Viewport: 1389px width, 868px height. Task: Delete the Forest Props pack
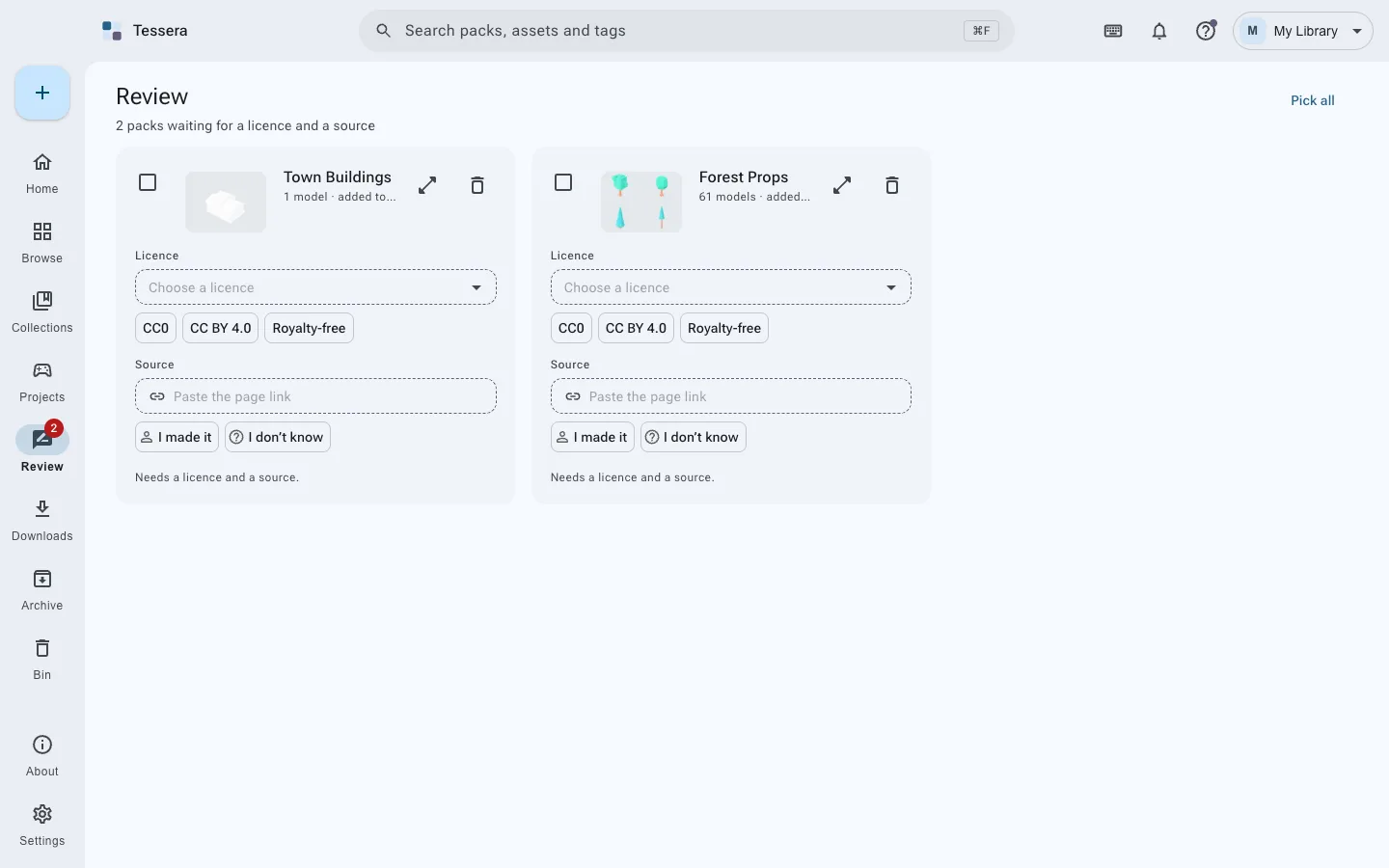point(892,185)
